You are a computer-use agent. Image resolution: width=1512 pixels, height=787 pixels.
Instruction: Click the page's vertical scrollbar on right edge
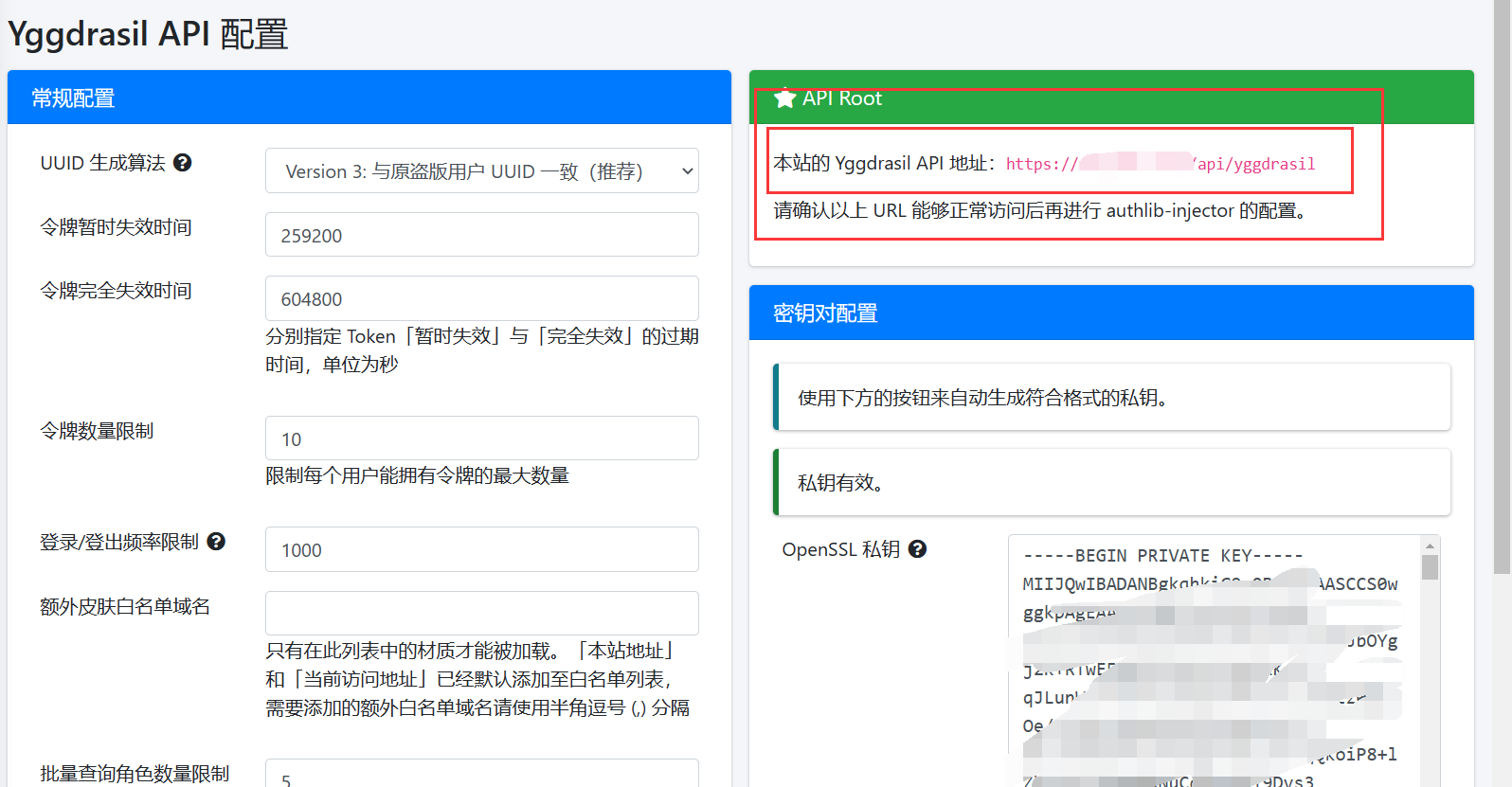click(1502, 284)
